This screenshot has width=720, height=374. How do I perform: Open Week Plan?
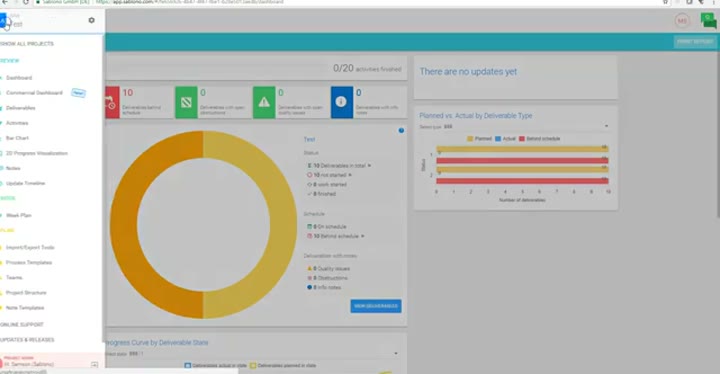click(x=19, y=215)
